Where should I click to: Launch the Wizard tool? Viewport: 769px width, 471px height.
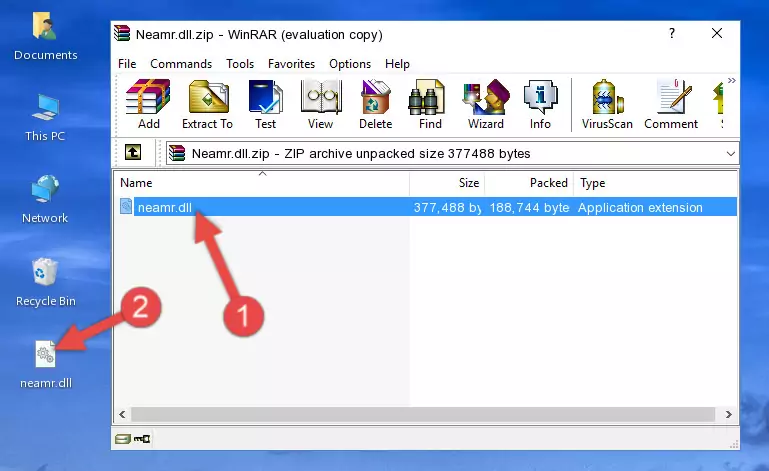tap(486, 104)
